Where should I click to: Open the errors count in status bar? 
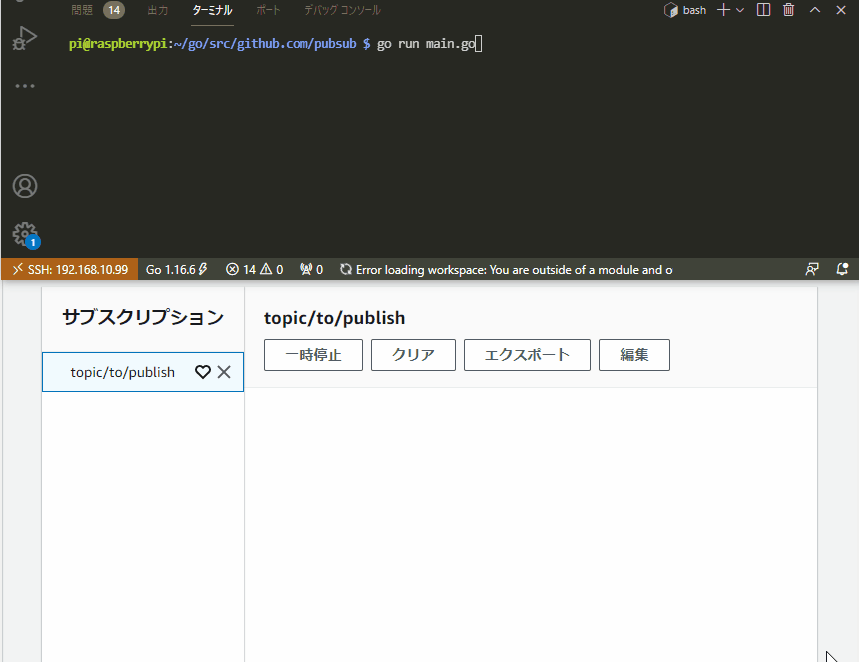(241, 270)
